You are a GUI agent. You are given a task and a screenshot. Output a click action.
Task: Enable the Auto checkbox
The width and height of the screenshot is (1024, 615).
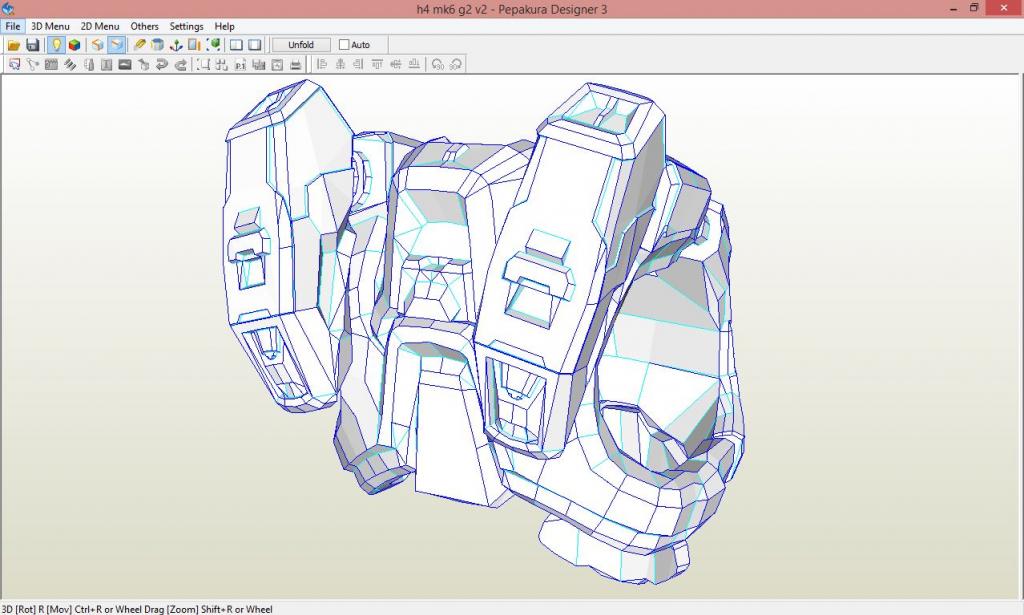[344, 45]
